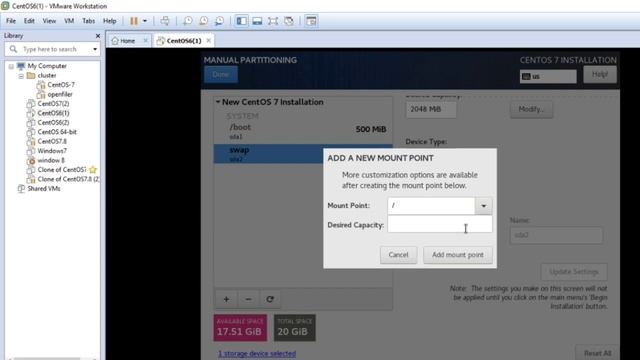The height and width of the screenshot is (360, 640).
Task: Toggle the thumbnail bar toolbar icon
Action: (x=257, y=21)
